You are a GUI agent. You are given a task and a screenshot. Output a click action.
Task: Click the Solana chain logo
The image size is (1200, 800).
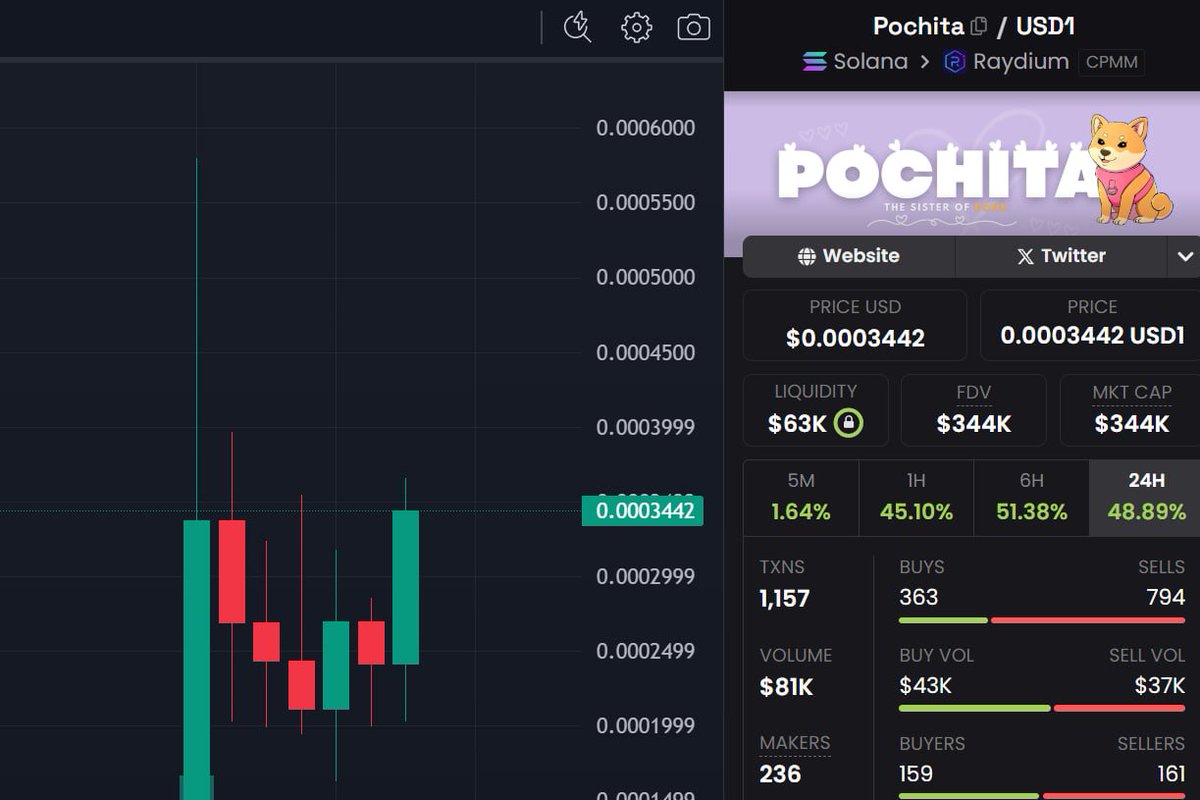[815, 62]
